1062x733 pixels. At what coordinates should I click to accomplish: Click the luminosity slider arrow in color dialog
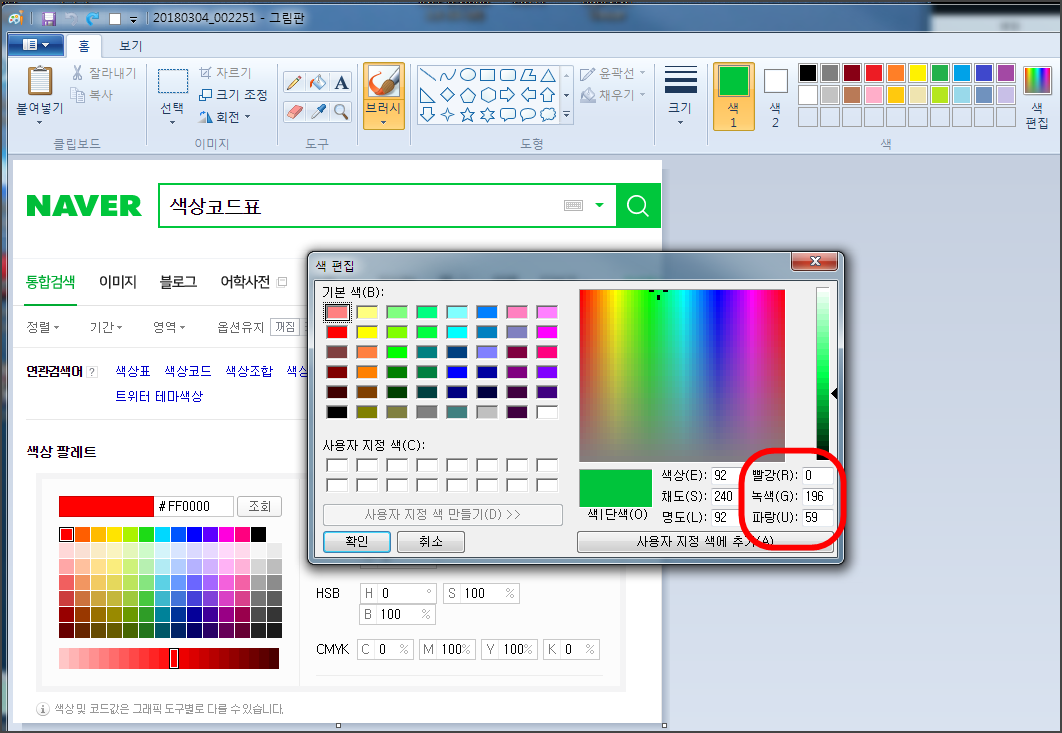[834, 393]
